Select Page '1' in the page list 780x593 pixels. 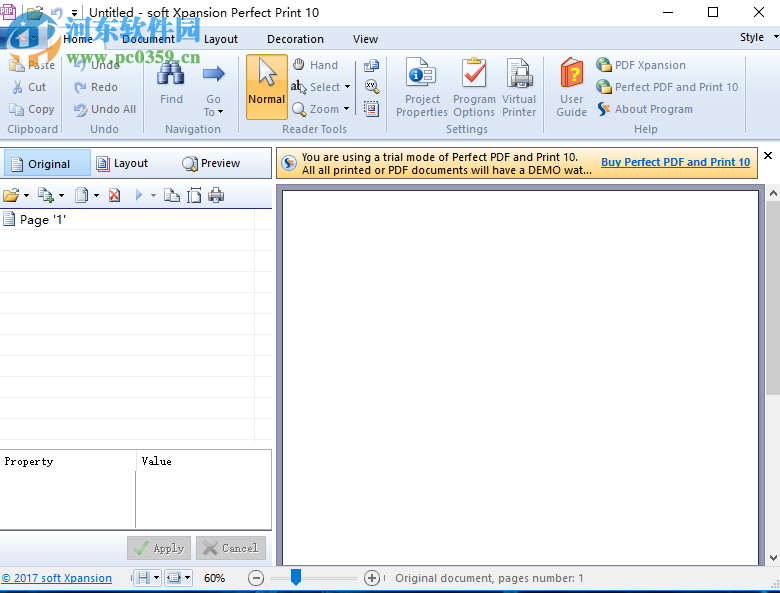(x=127, y=219)
